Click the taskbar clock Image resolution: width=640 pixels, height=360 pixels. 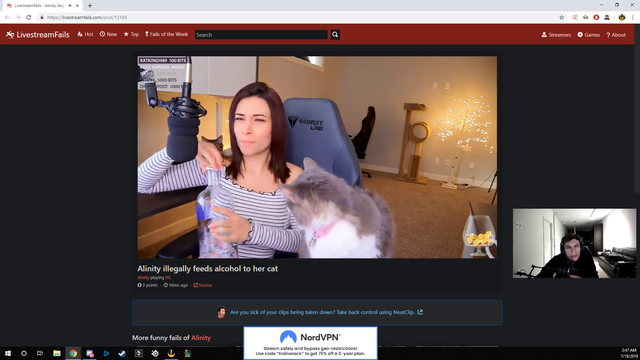pyautogui.click(x=629, y=353)
